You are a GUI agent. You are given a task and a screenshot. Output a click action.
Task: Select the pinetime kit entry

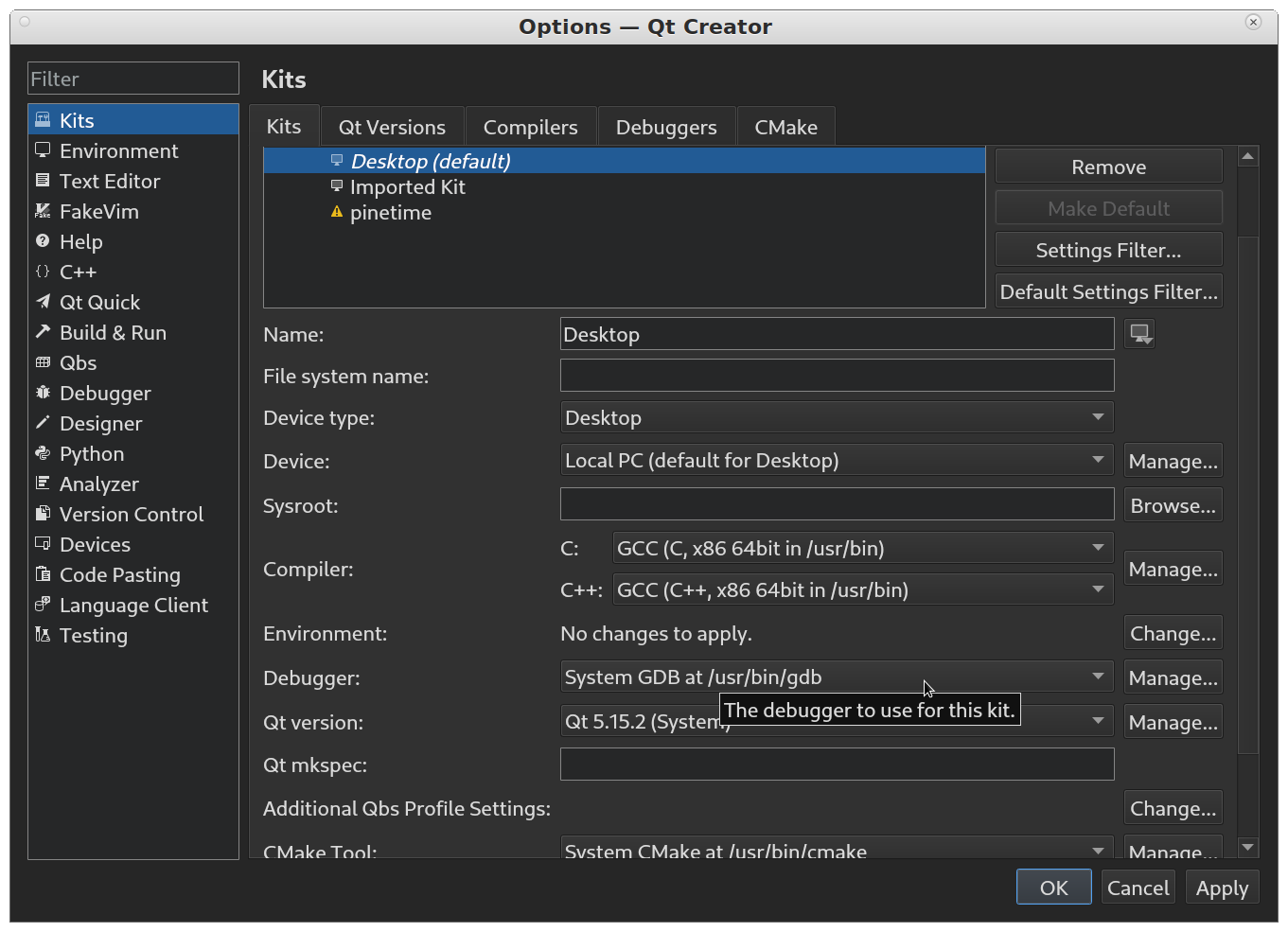pyautogui.click(x=625, y=212)
